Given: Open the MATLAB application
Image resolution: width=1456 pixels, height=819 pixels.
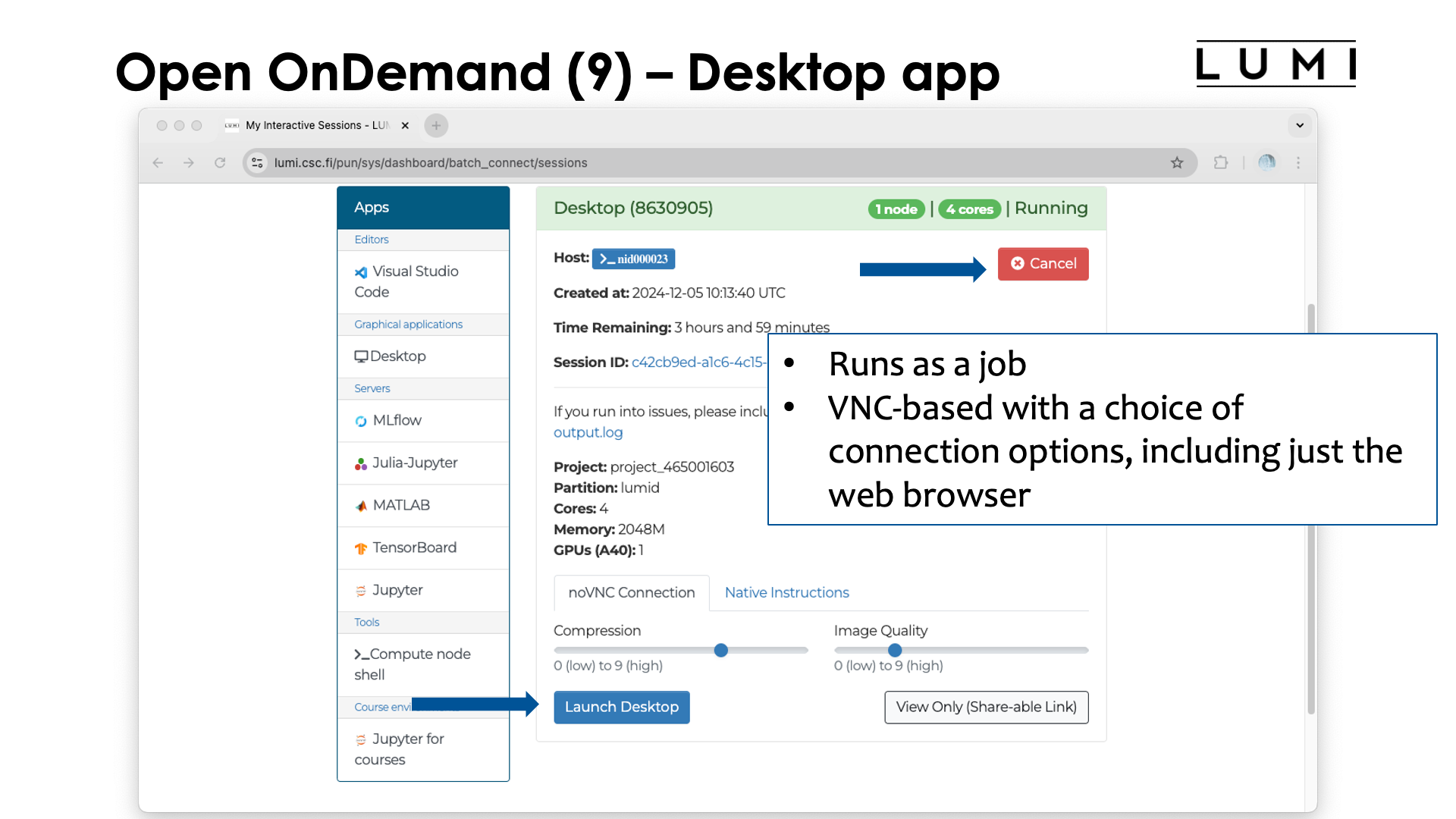Looking at the screenshot, I should click(400, 505).
